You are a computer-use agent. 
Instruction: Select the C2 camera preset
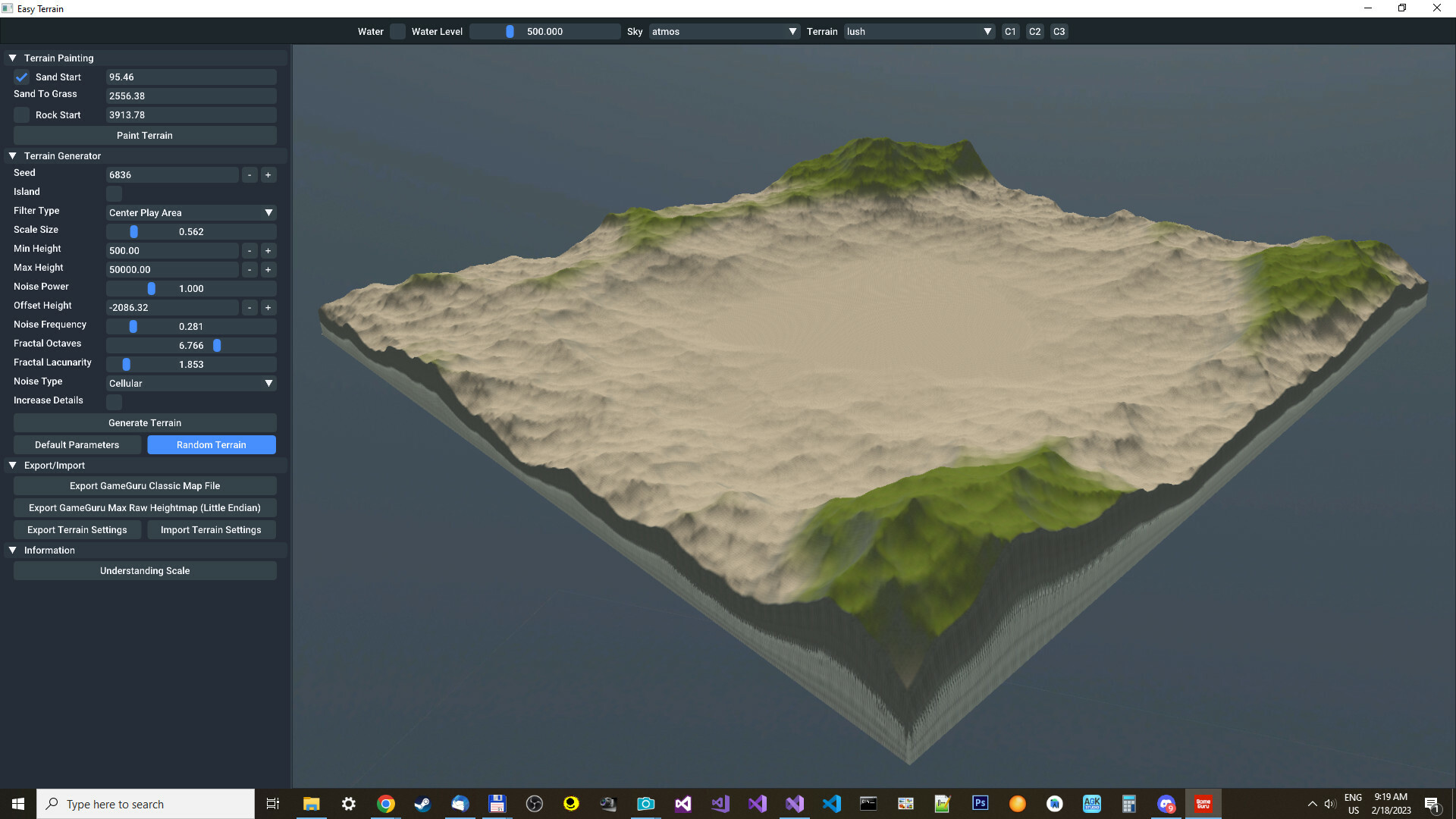click(1034, 31)
